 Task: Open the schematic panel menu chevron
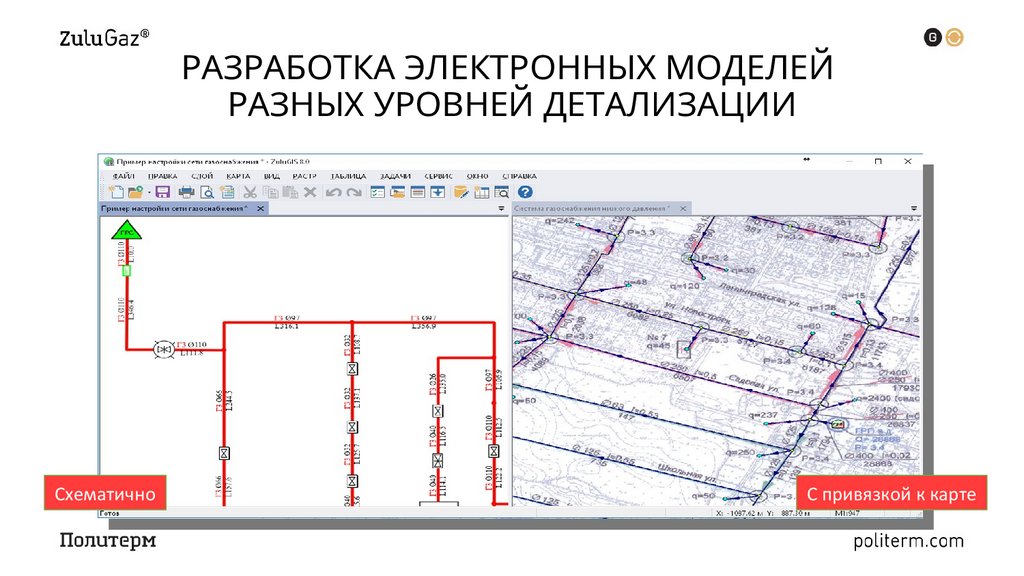[x=501, y=208]
